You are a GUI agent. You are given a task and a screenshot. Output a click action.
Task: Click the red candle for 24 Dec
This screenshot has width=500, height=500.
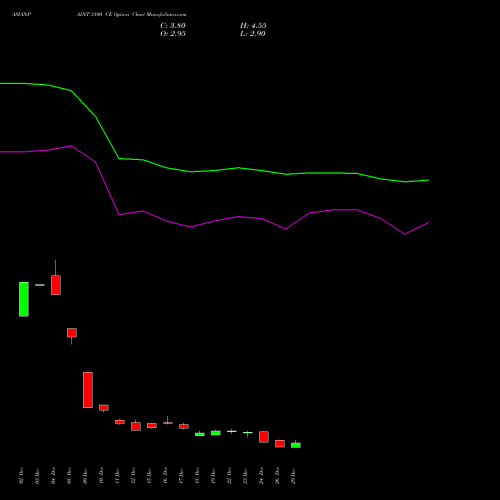264,437
